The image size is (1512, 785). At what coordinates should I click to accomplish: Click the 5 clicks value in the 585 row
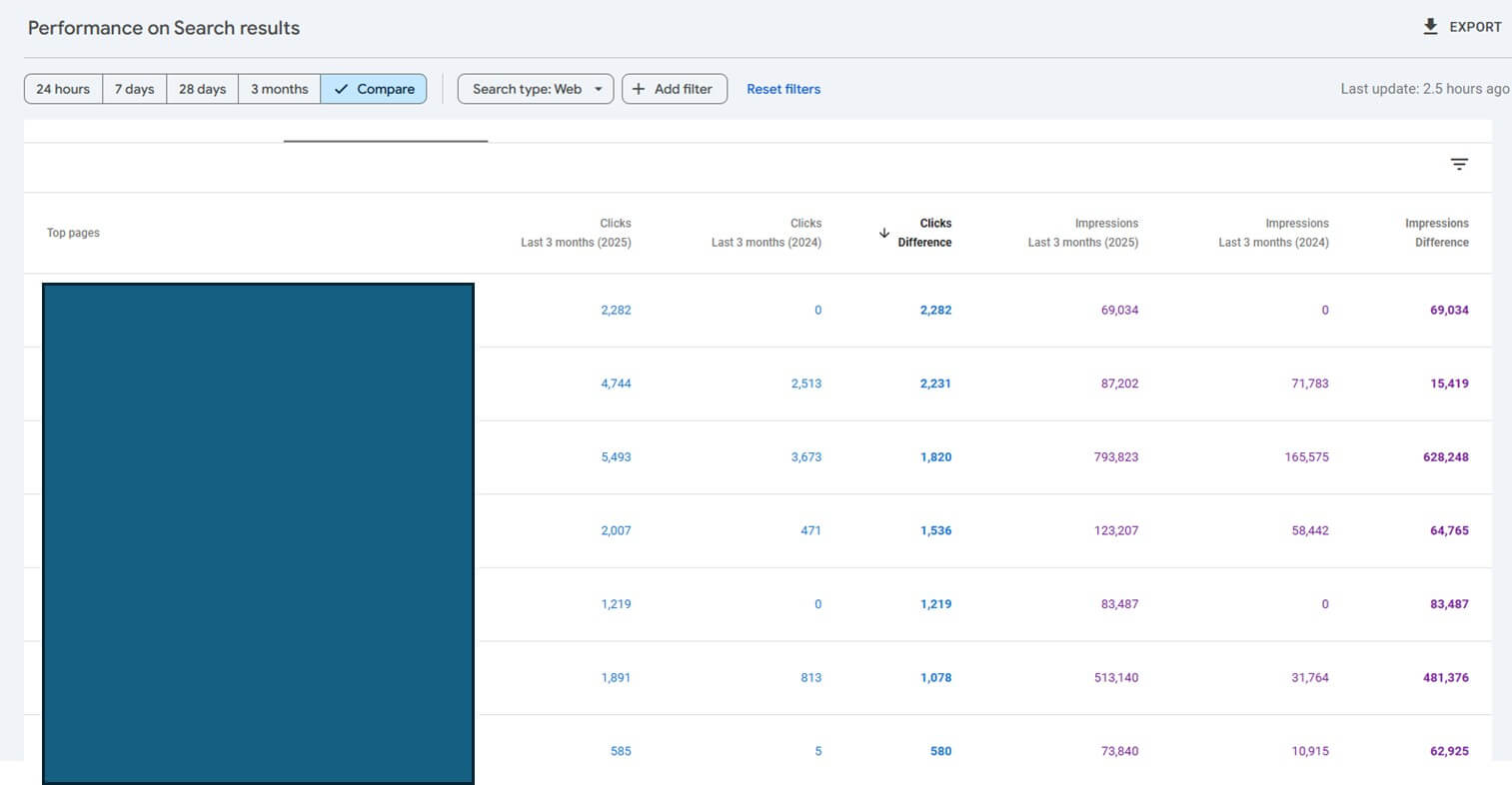coord(817,752)
